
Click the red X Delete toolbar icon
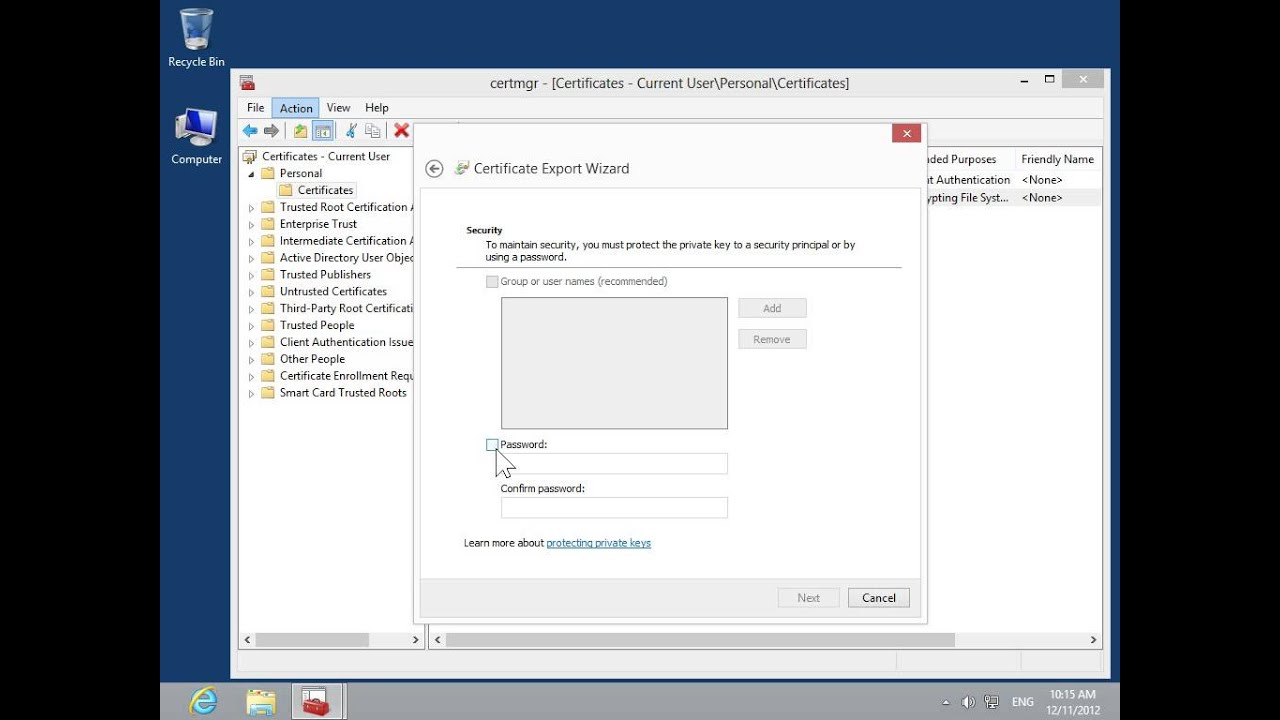(402, 131)
